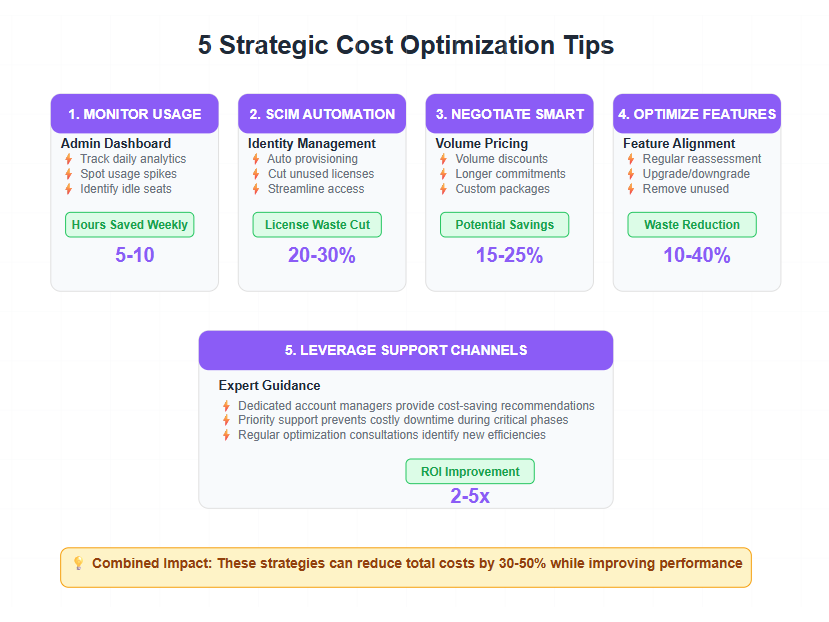Click bolt icon before Dedicated account managers
The height and width of the screenshot is (622, 829).
[x=226, y=406]
